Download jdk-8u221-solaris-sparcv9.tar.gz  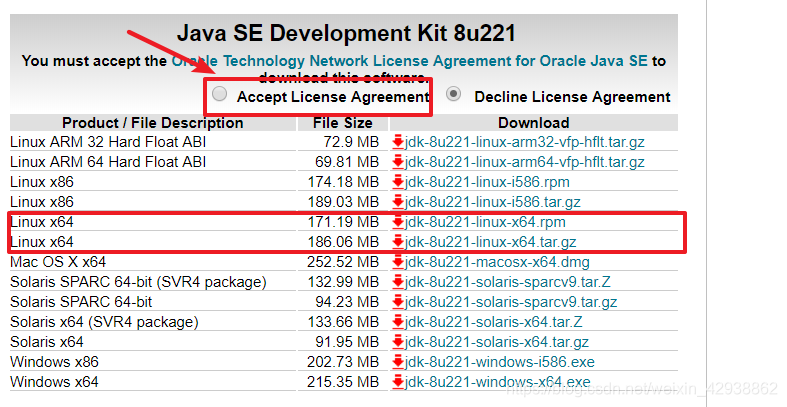click(511, 302)
